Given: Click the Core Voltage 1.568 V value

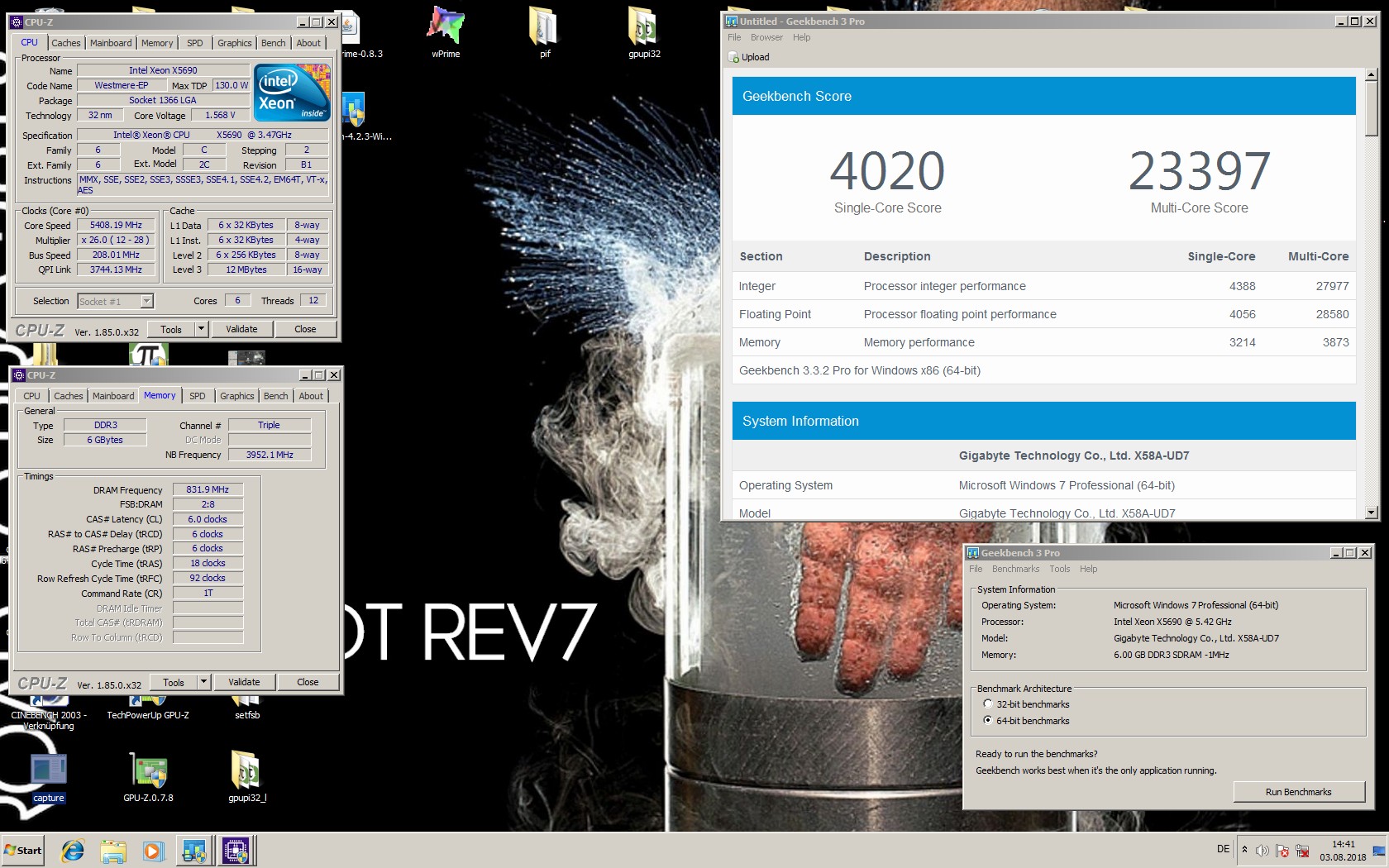Looking at the screenshot, I should (220, 115).
